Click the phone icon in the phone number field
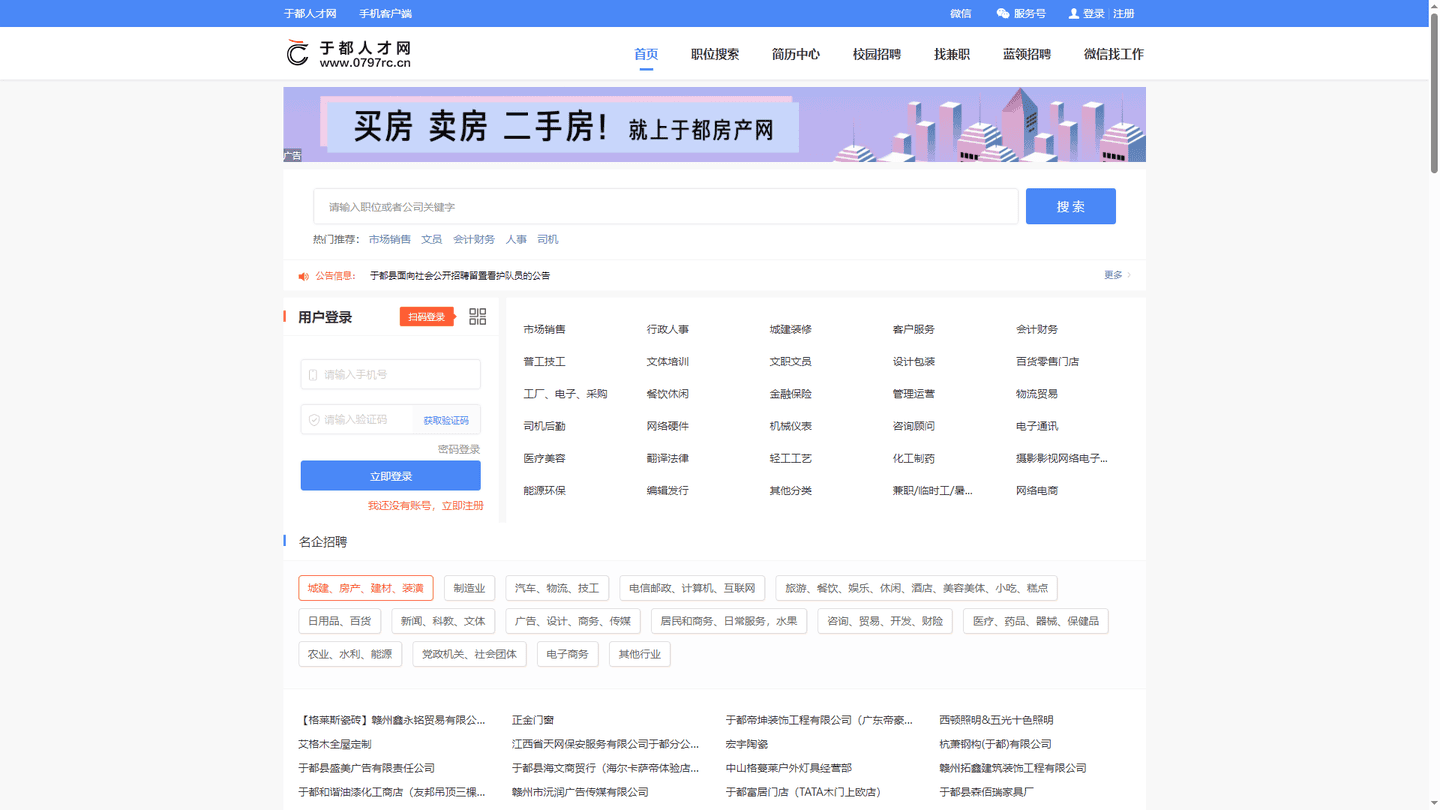This screenshot has height=810, width=1440. click(313, 375)
